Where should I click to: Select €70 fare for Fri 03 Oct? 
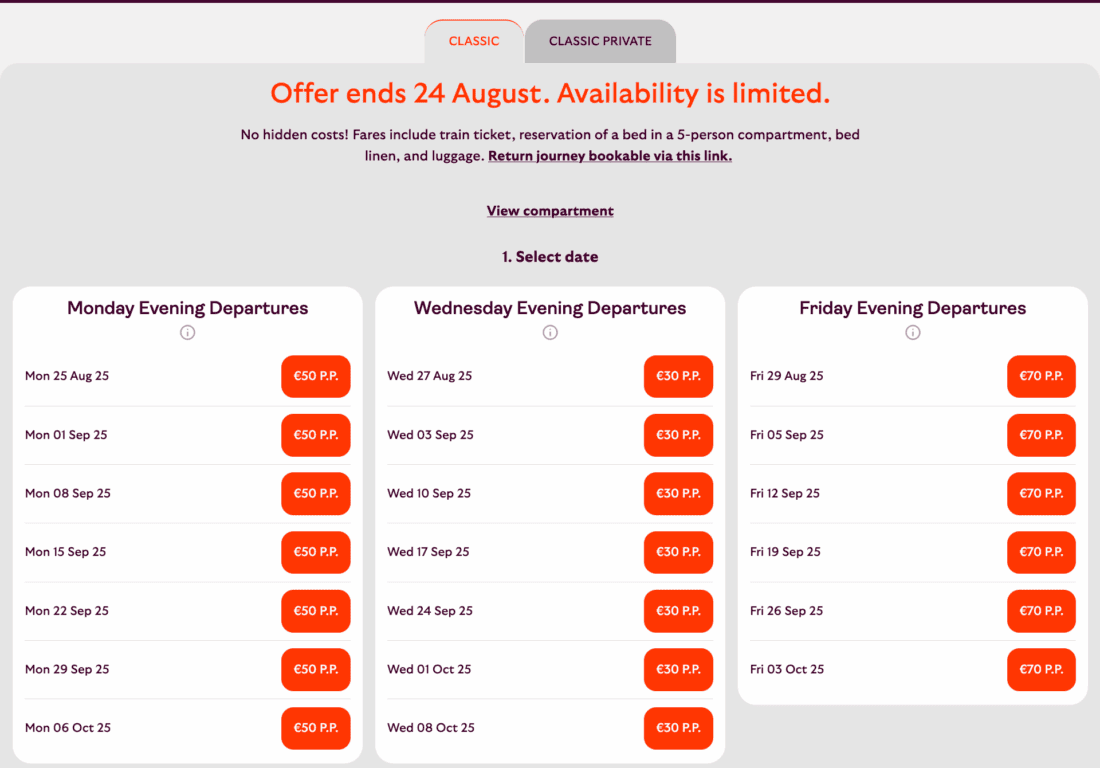(1041, 669)
